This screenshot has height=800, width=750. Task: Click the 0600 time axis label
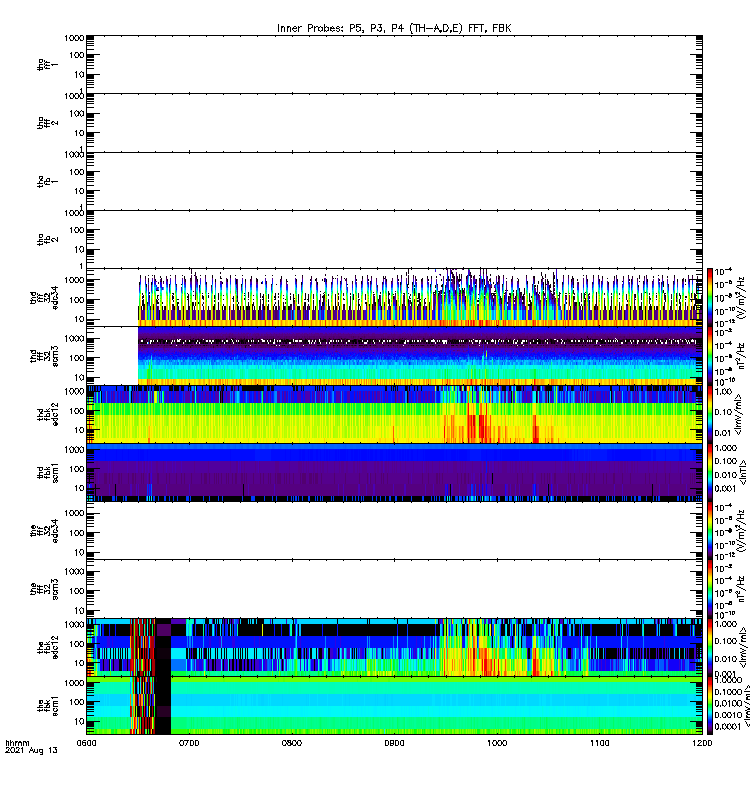86,743
